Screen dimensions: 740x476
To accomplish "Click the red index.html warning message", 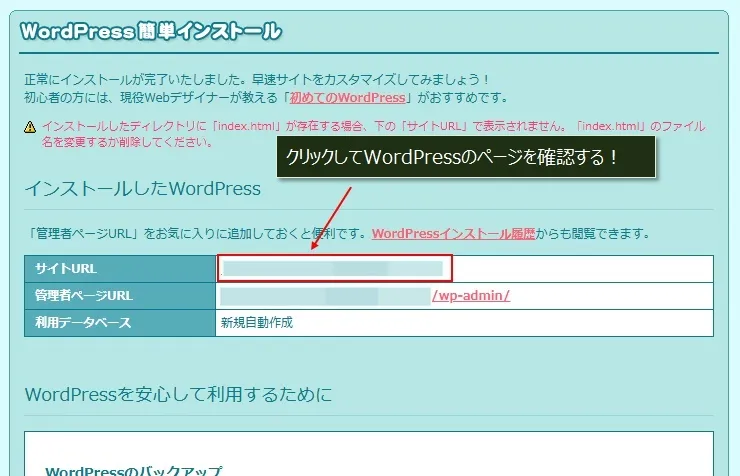I will (x=373, y=134).
